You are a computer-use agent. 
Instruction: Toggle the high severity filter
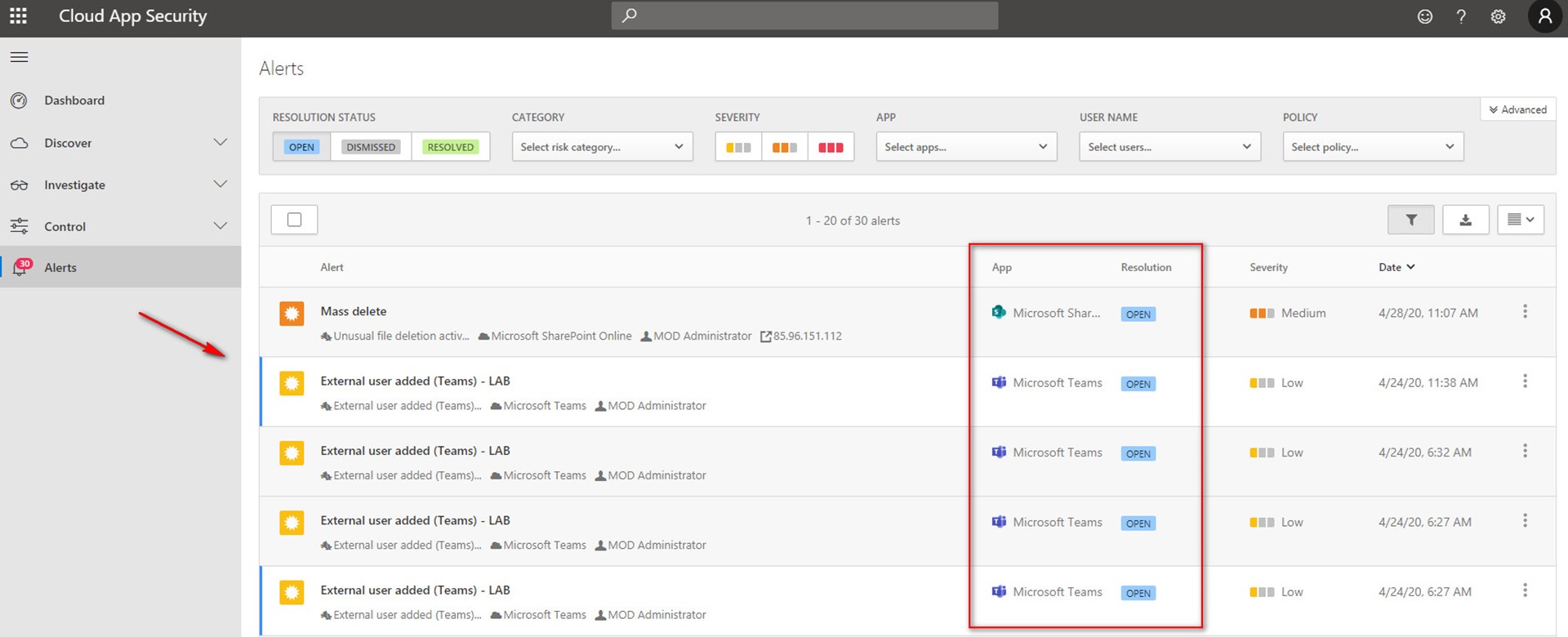(831, 147)
